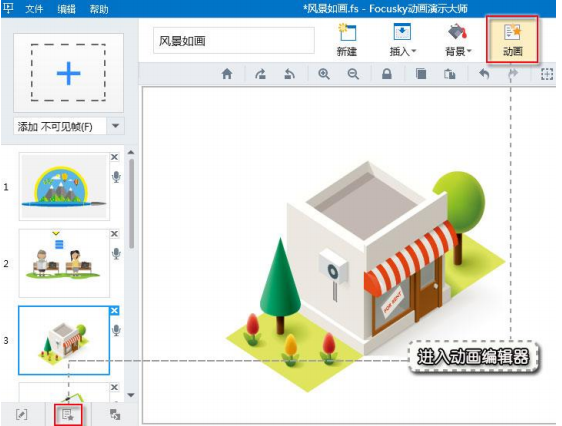This screenshot has width=562, height=426.
Task: Click microphone icon for frame 1
Action: coord(116,177)
